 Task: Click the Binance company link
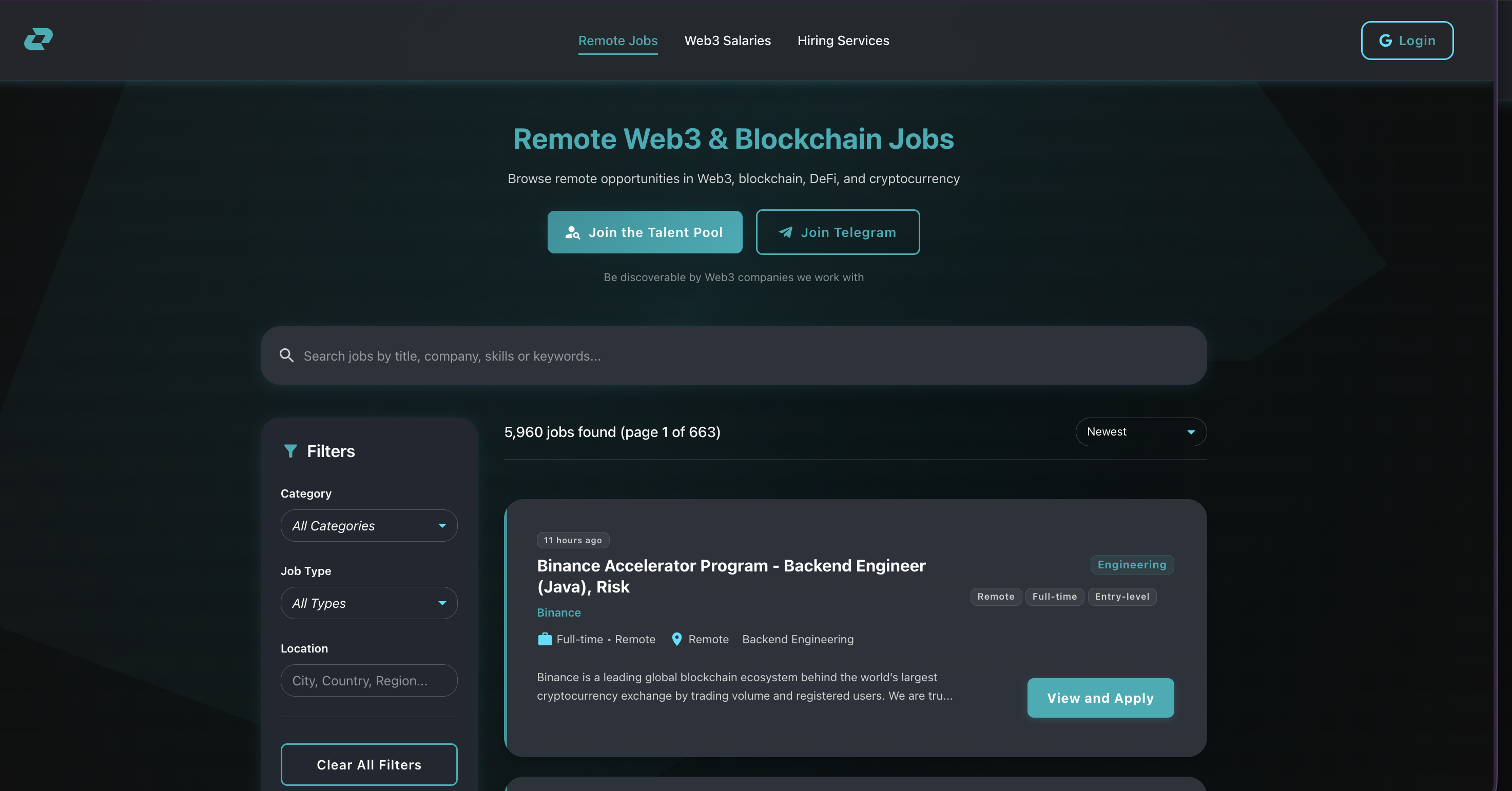click(558, 612)
